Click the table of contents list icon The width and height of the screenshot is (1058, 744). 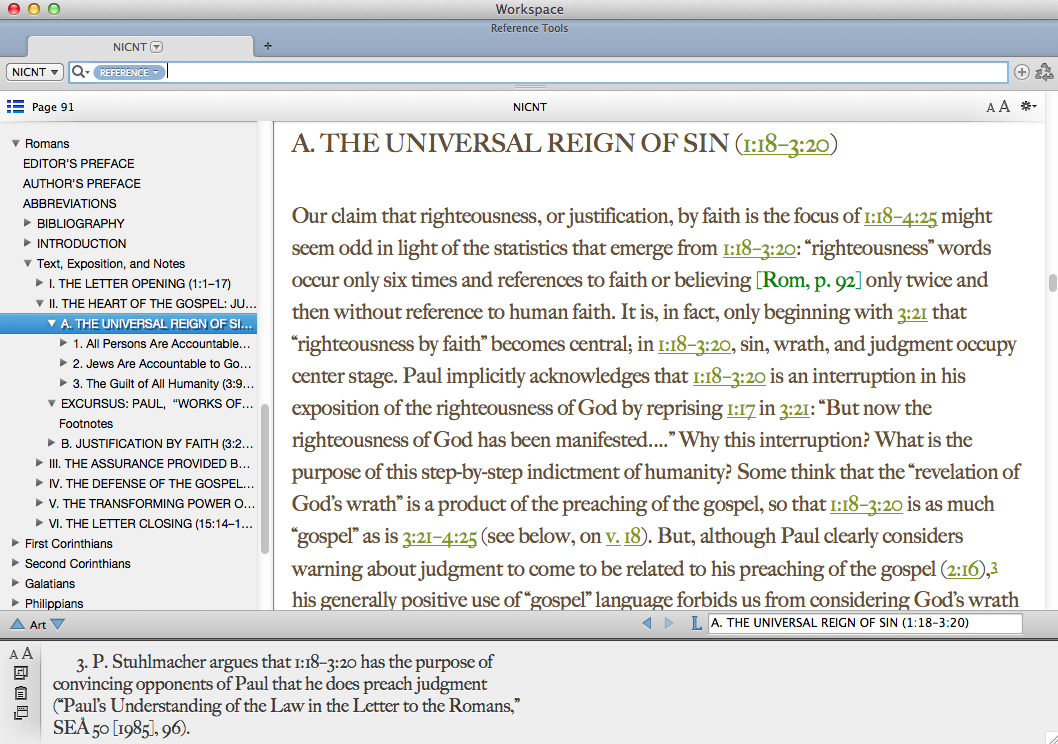(x=15, y=106)
